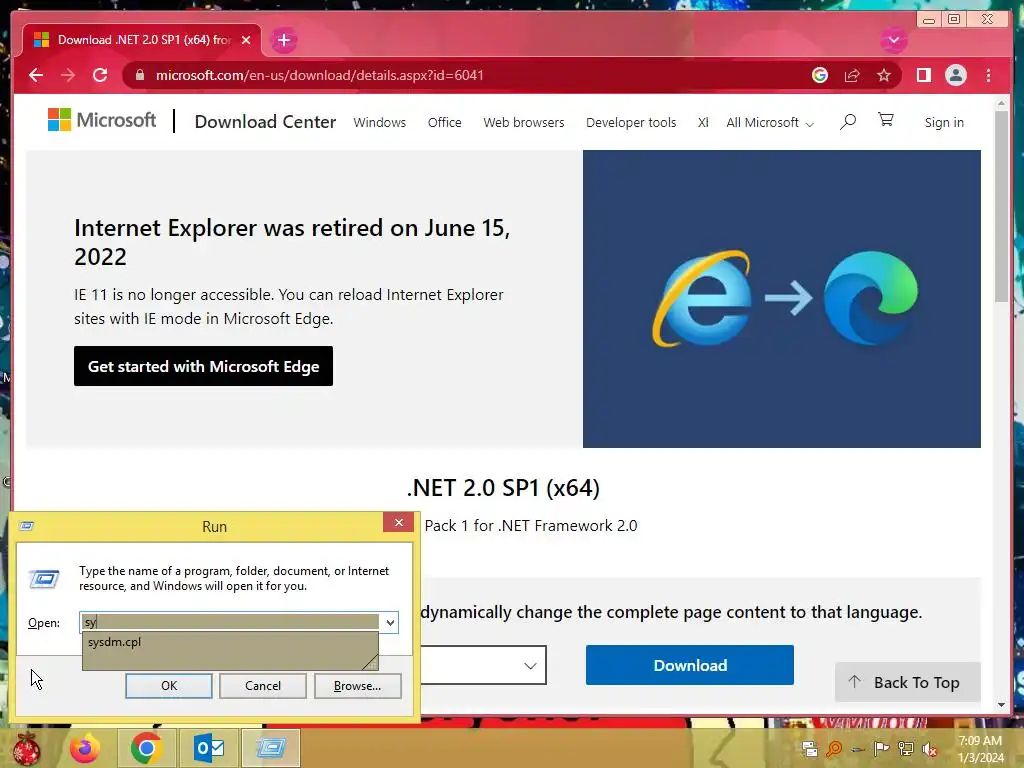Click the Action Center flag tray icon
The image size is (1024, 768).
point(882,748)
